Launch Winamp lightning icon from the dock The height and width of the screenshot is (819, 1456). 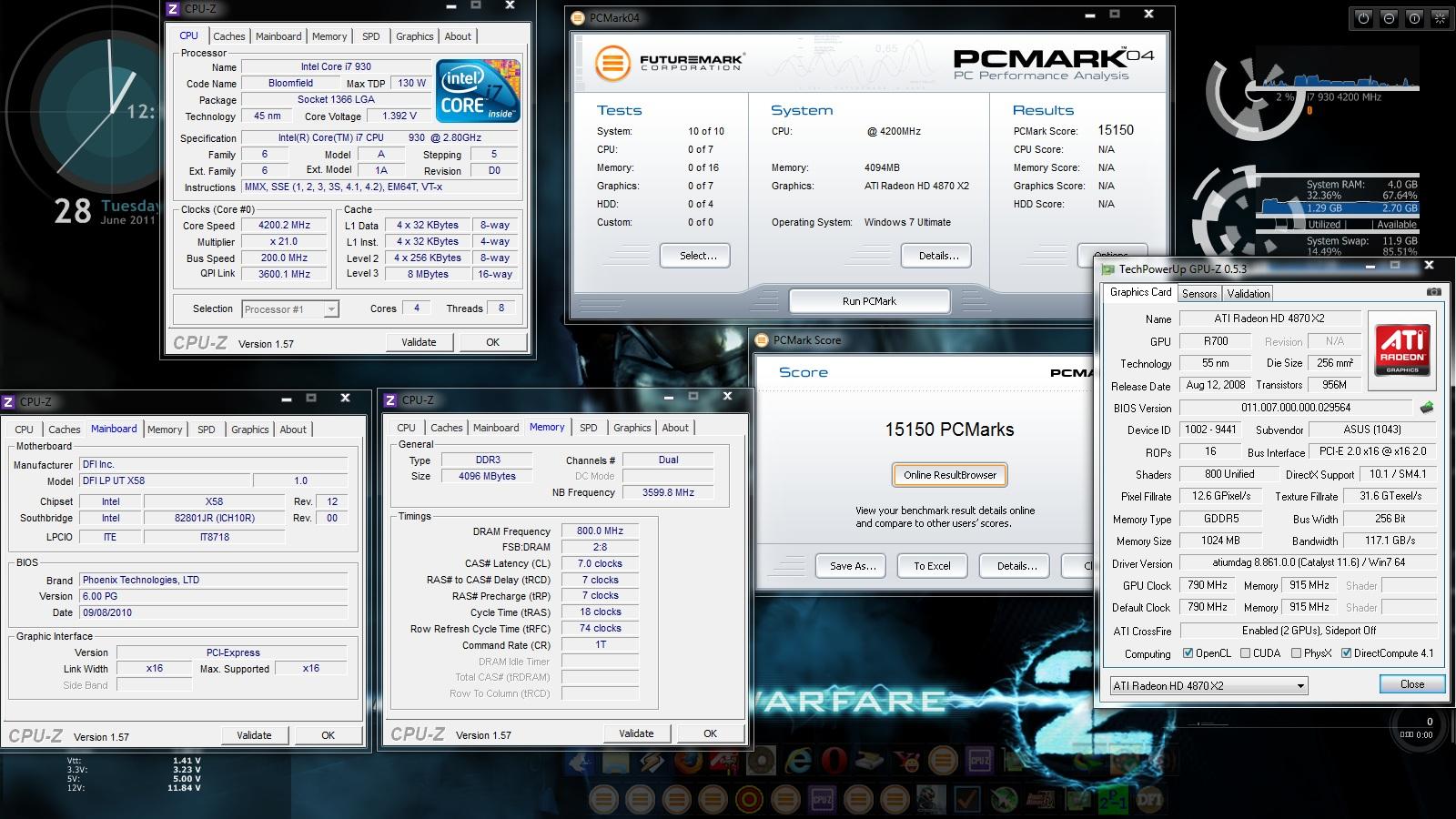tap(651, 760)
